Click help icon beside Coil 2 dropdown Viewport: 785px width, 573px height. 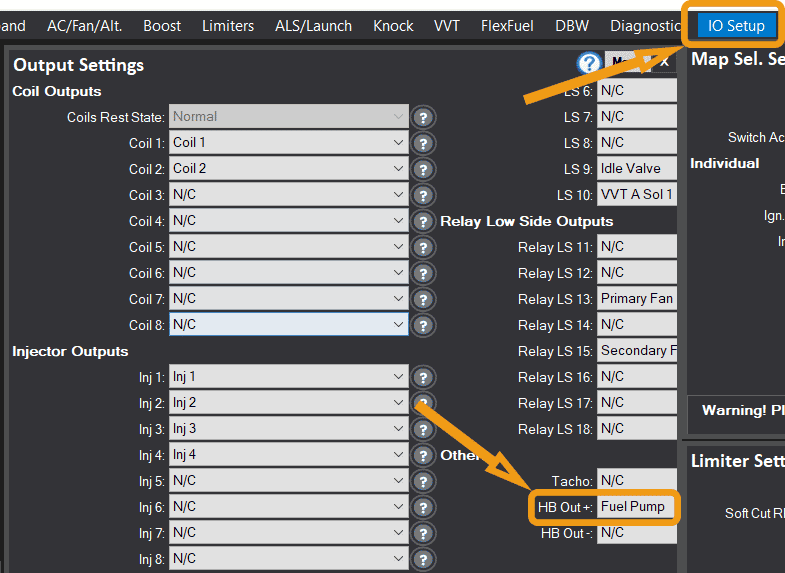[x=423, y=169]
